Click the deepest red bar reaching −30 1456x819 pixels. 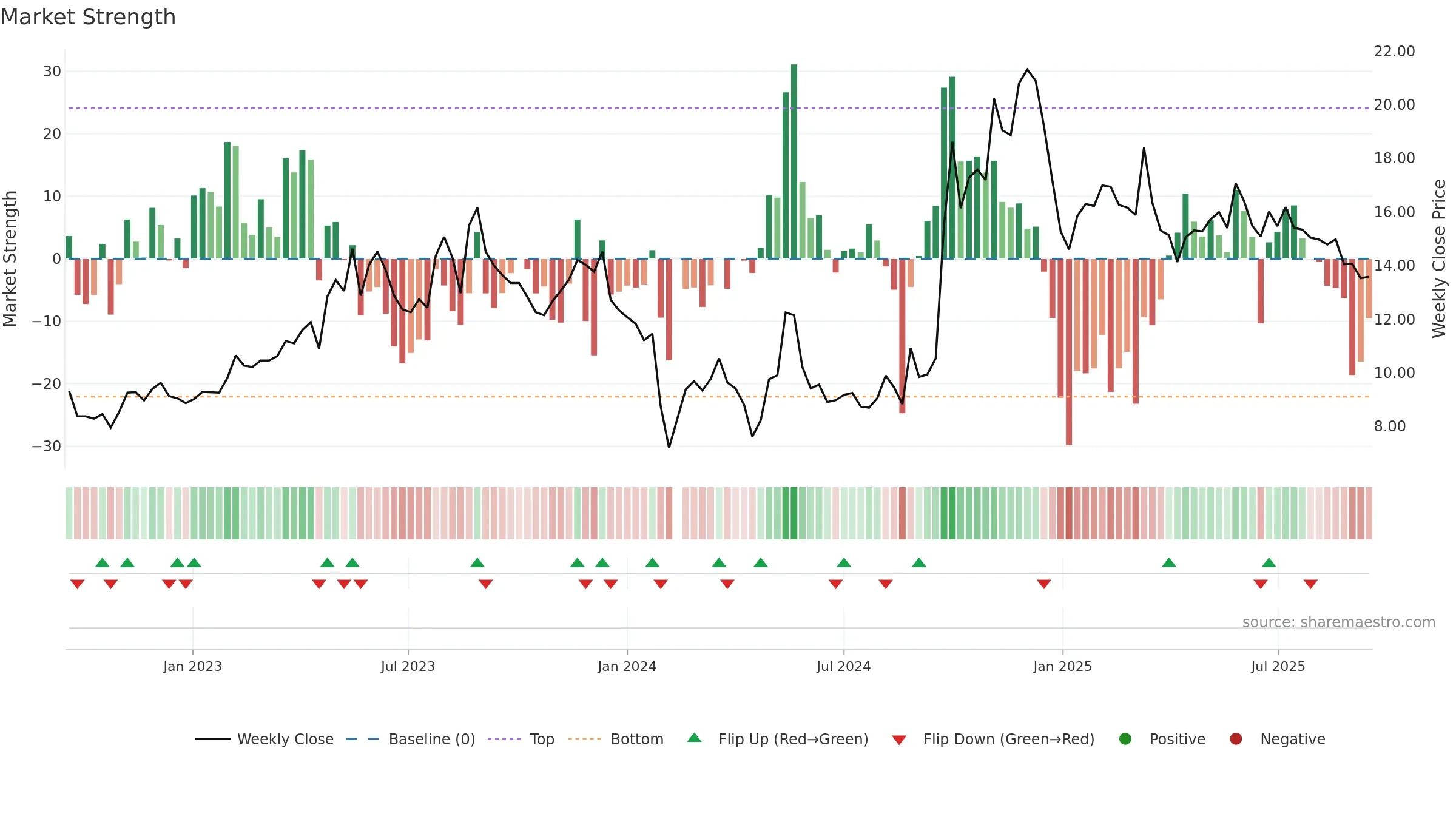tap(1069, 352)
